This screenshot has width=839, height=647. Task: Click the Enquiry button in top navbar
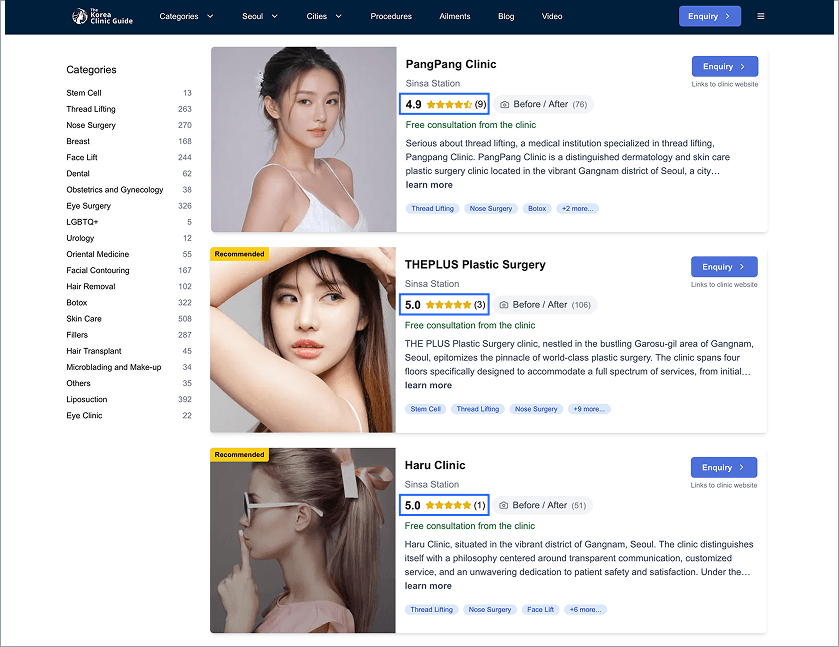pyautogui.click(x=710, y=16)
